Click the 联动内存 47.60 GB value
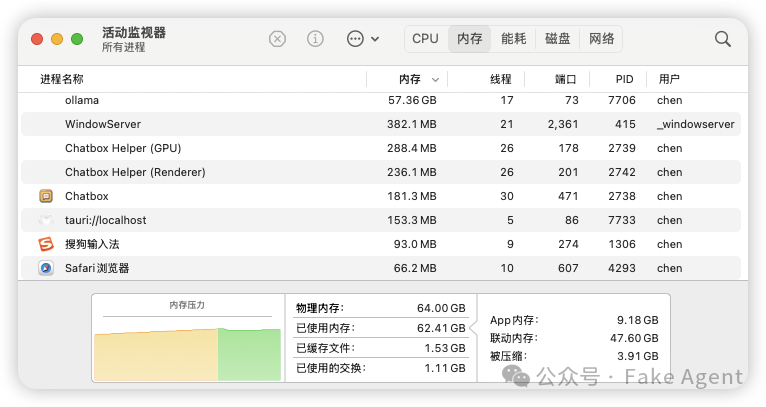Image resolution: width=766 pixels, height=407 pixels. 634,338
